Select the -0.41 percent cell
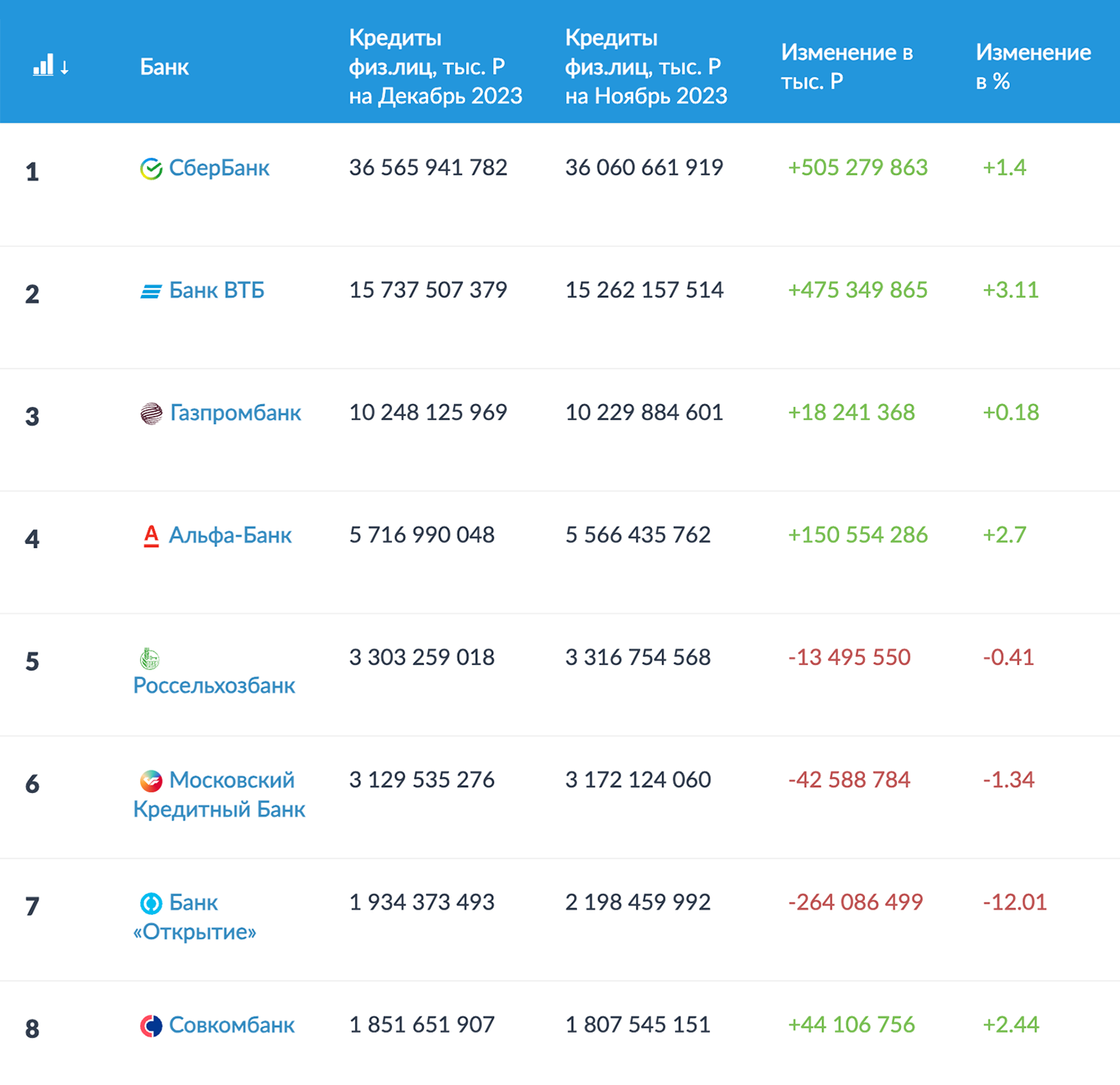The width and height of the screenshot is (1120, 1085). (x=1008, y=657)
